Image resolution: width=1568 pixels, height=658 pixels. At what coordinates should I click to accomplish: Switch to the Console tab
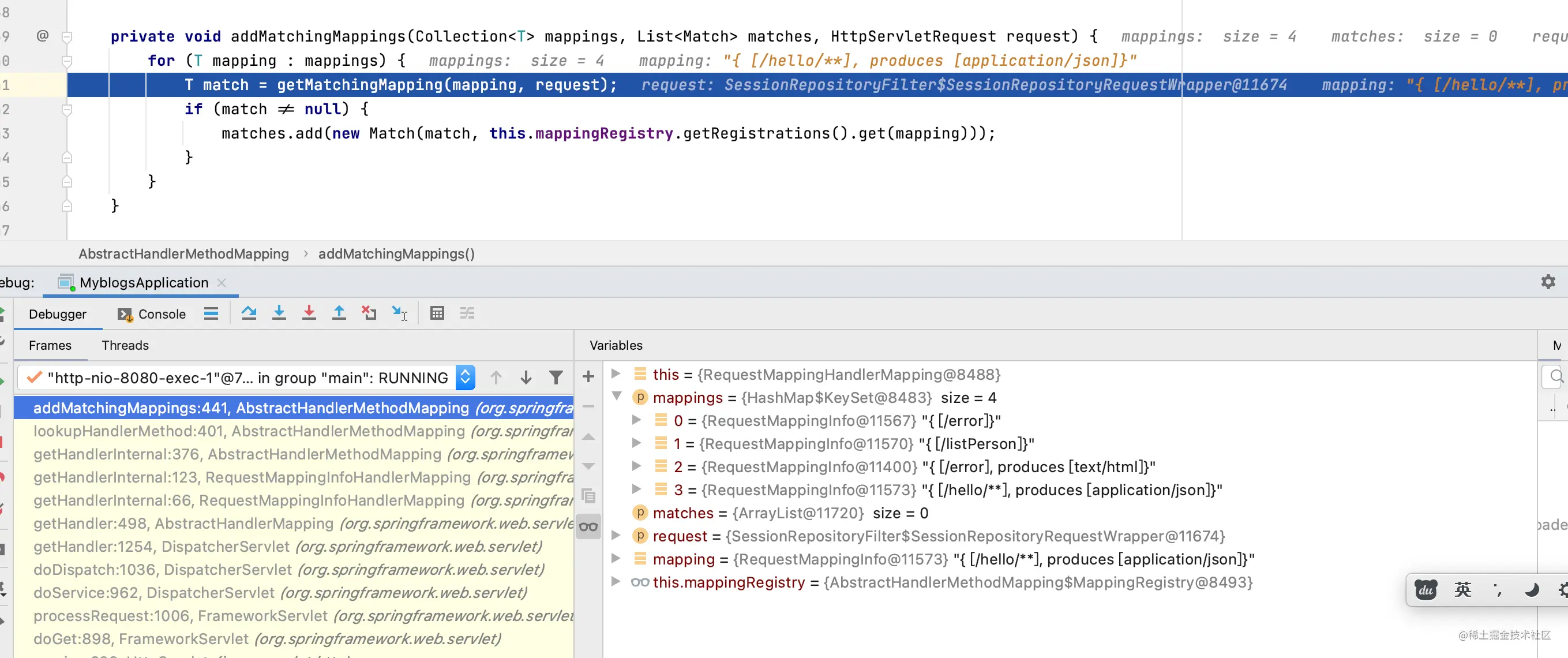152,314
